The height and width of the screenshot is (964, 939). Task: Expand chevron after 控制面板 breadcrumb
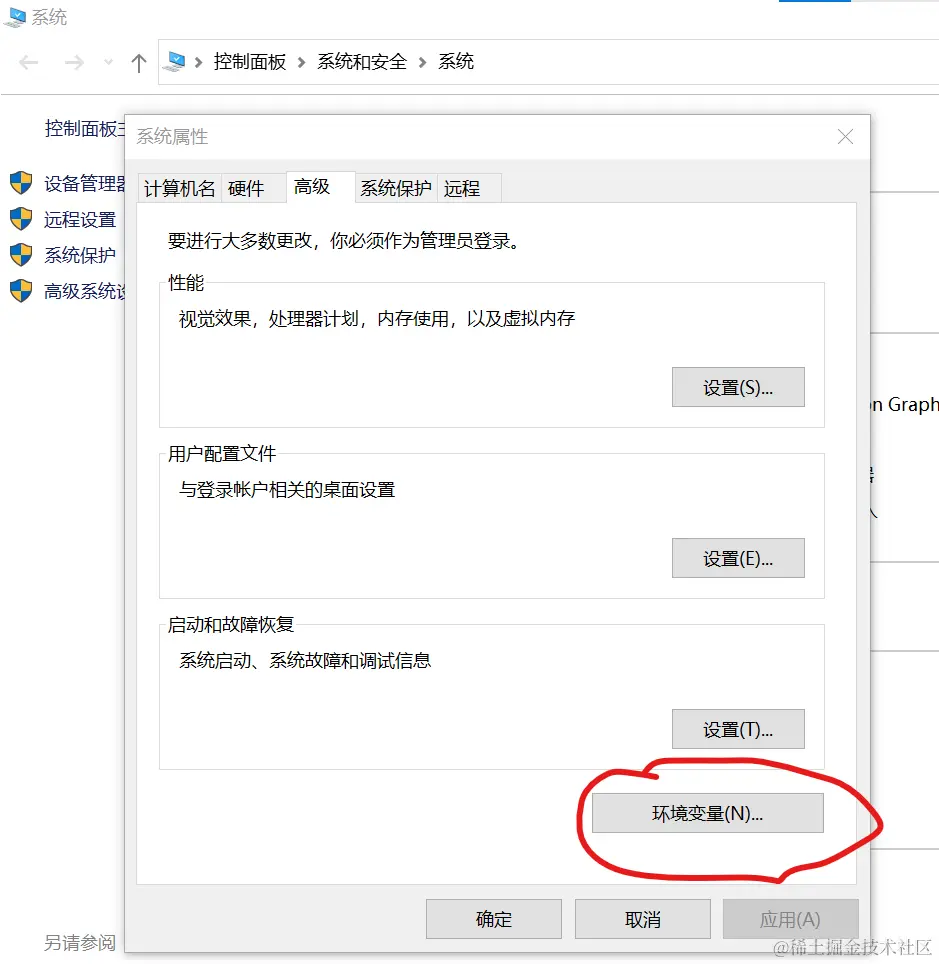301,62
